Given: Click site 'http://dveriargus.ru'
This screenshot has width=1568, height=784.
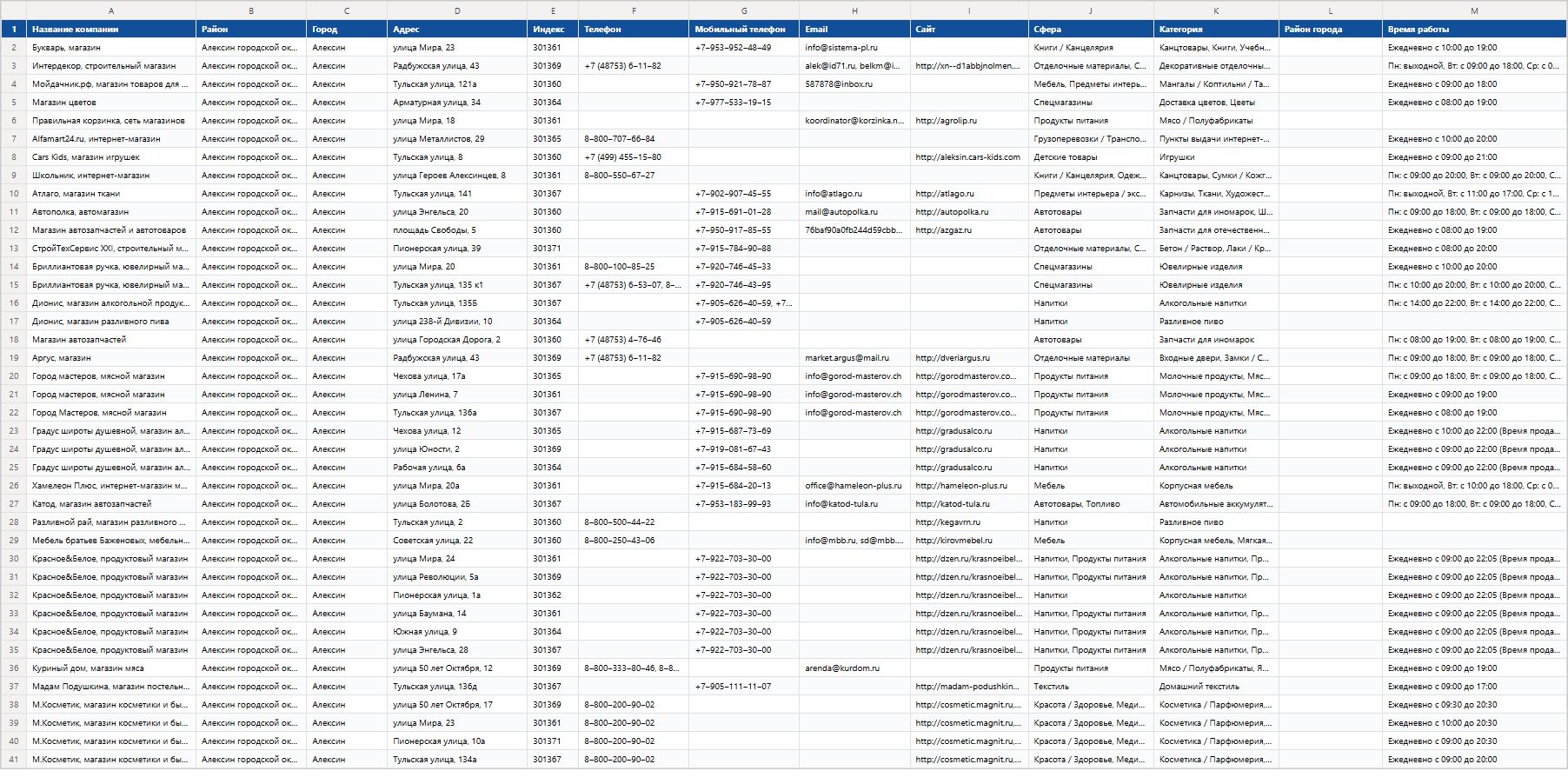Looking at the screenshot, I should coord(969,358).
